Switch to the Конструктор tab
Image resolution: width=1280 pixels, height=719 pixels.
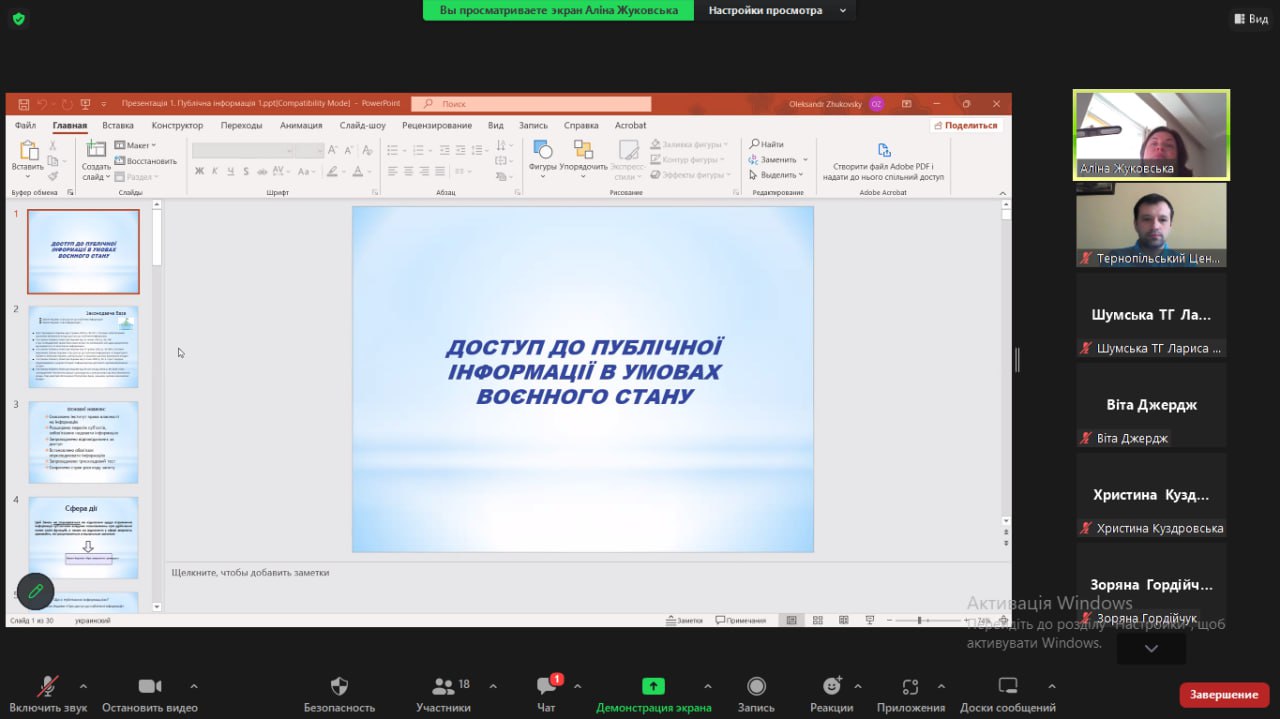tap(177, 126)
